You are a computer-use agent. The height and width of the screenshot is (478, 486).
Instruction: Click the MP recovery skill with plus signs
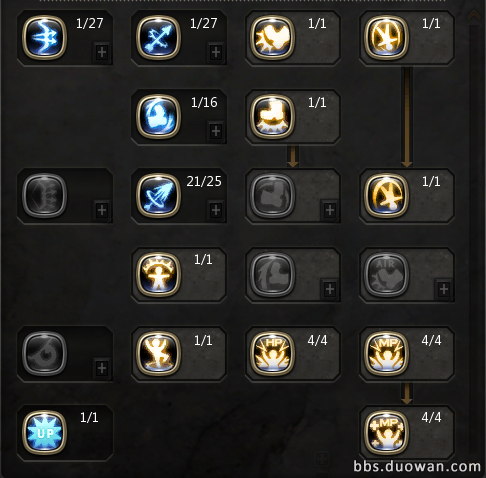[386, 432]
